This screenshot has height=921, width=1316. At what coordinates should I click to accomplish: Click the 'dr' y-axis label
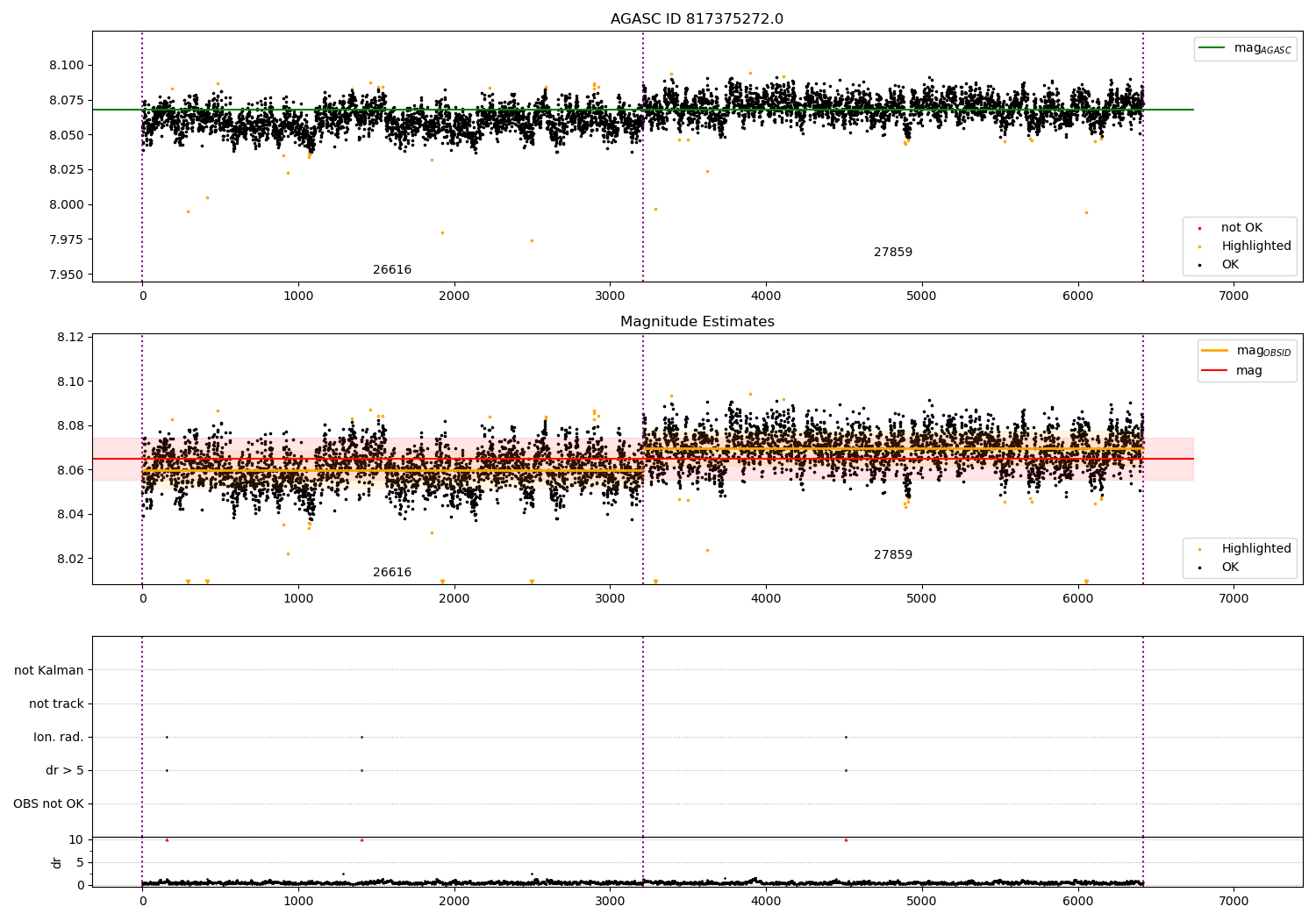pos(57,862)
